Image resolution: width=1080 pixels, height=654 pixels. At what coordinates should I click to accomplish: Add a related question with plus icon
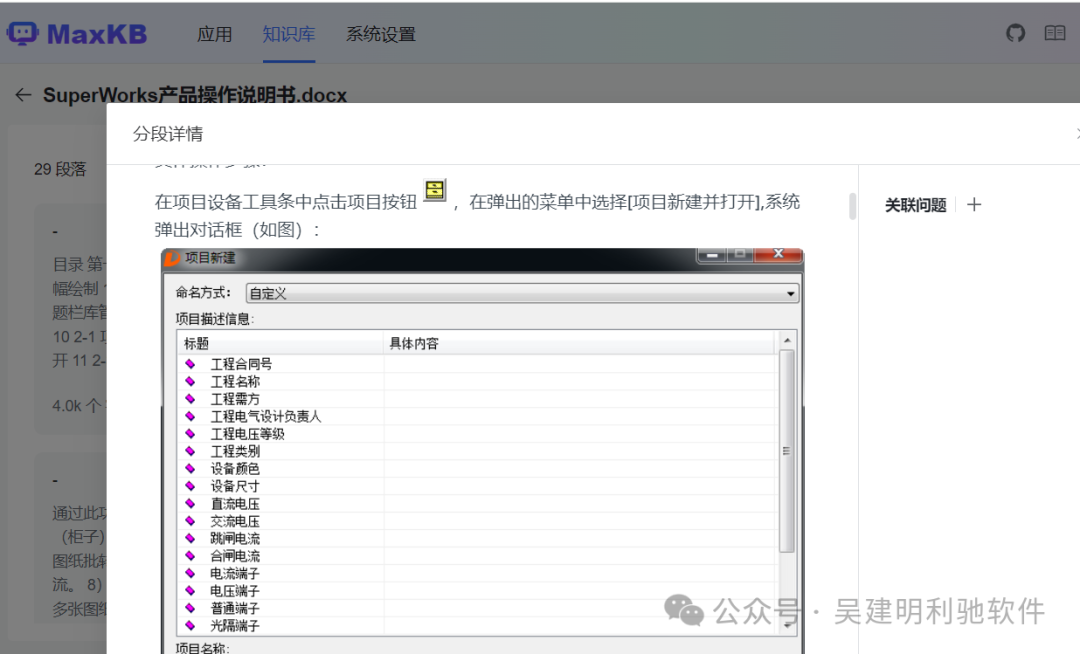coord(974,204)
